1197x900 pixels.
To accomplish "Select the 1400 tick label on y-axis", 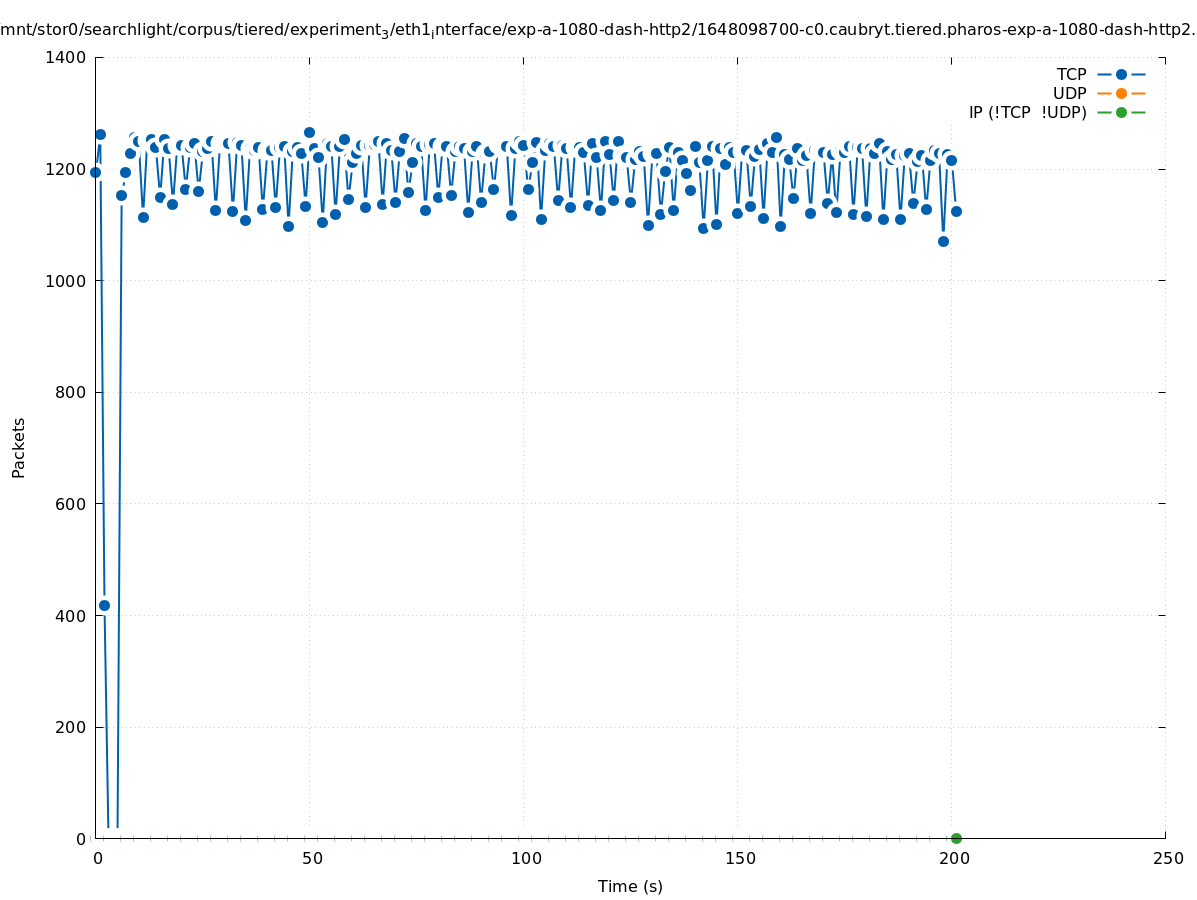I will [x=65, y=57].
